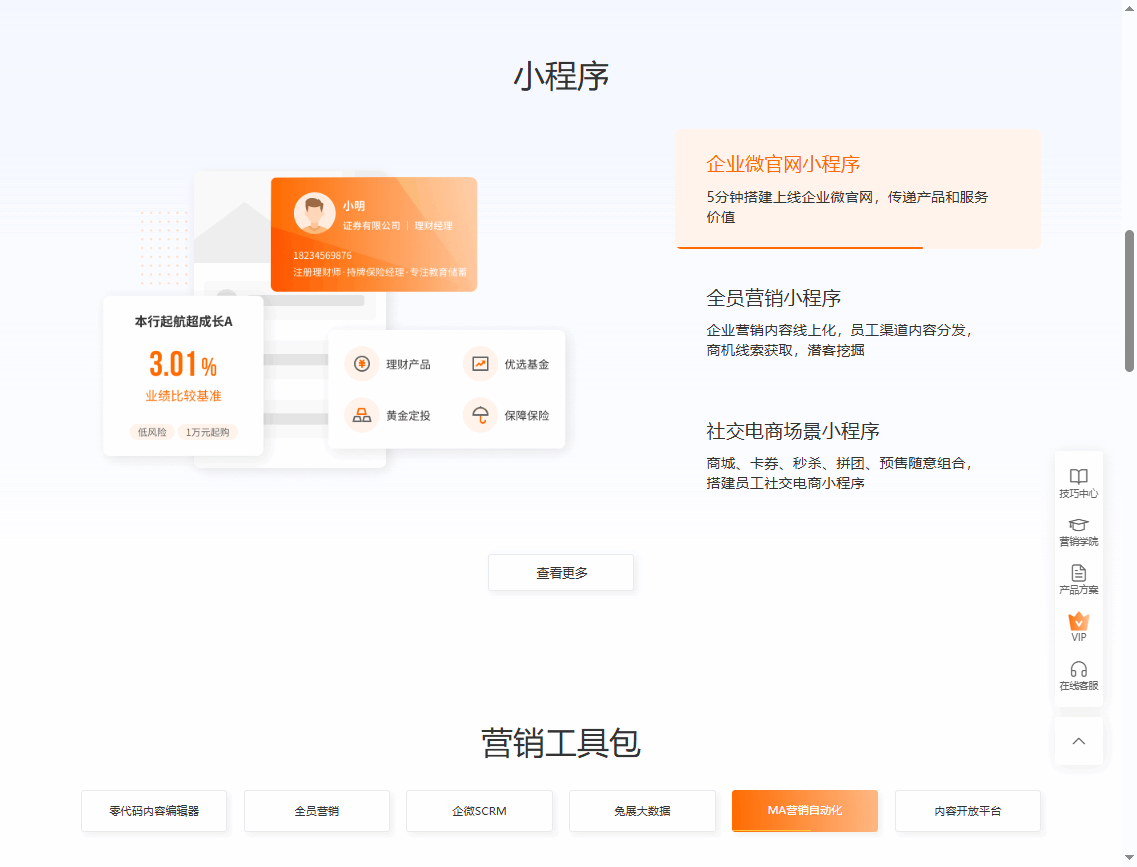This screenshot has width=1137, height=867.
Task: Open the 免展大数据 tab
Action: [642, 811]
